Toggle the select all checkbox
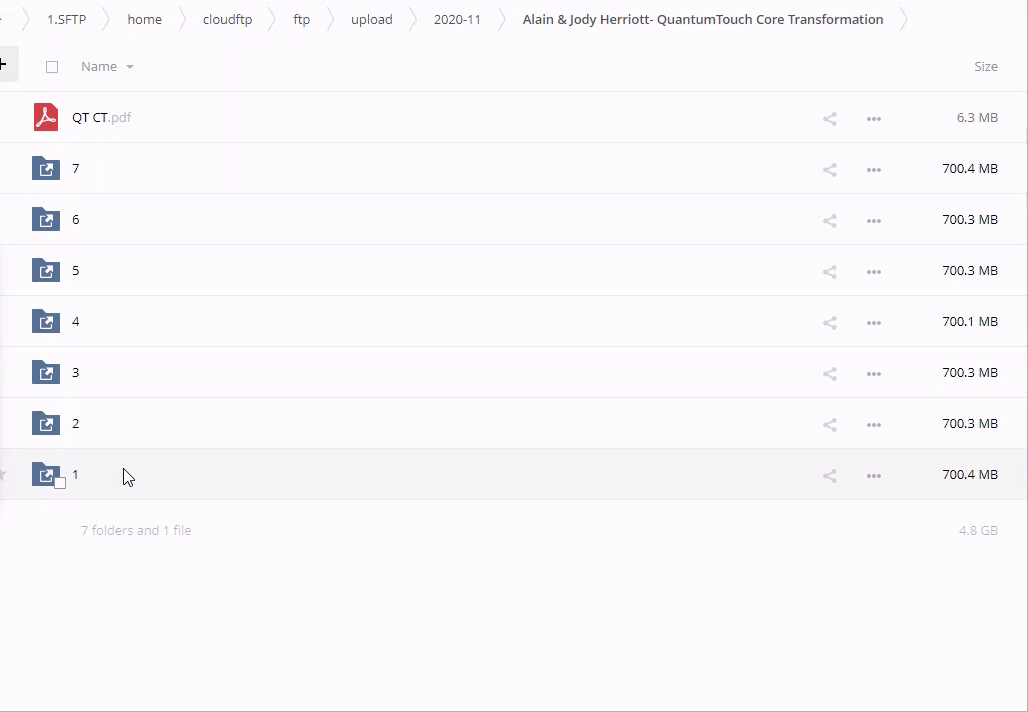This screenshot has height=712, width=1028. [52, 67]
